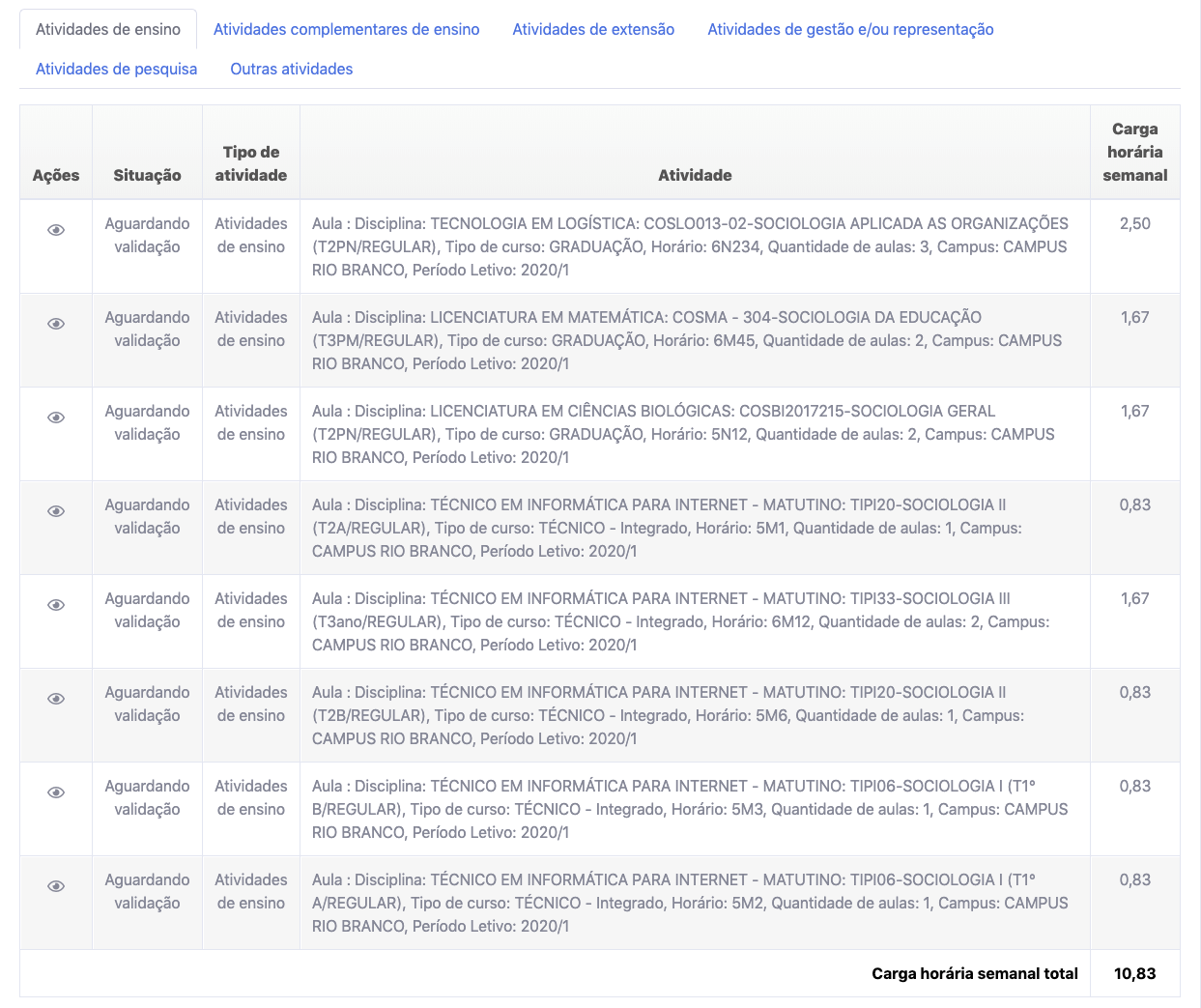The width and height of the screenshot is (1201, 1008).
Task: Open the Atividades de extensão tab
Action: pyautogui.click(x=593, y=29)
